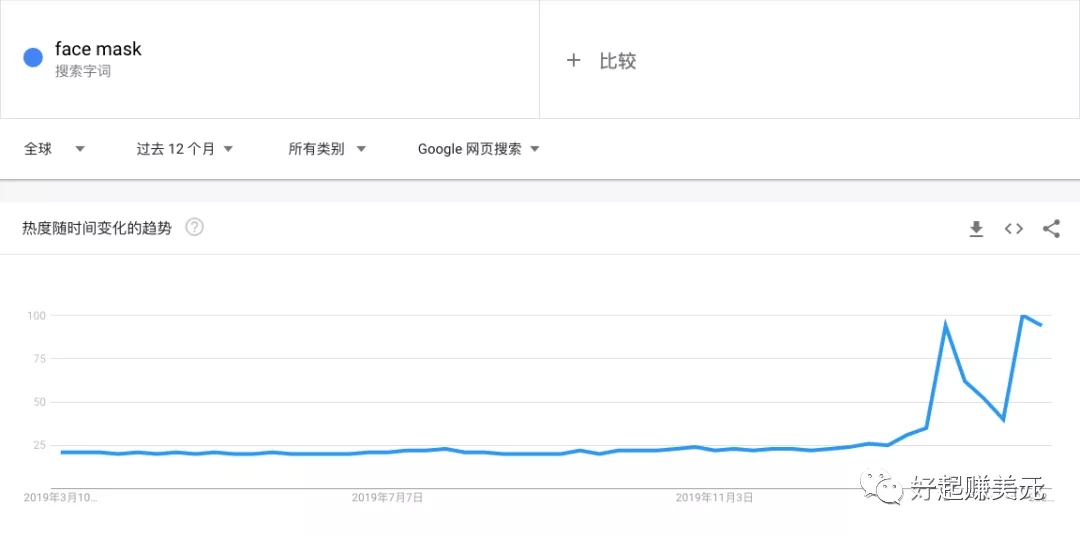This screenshot has width=1080, height=536.
Task: Expand the 所有类别 category dropdown
Action: pyautogui.click(x=326, y=149)
